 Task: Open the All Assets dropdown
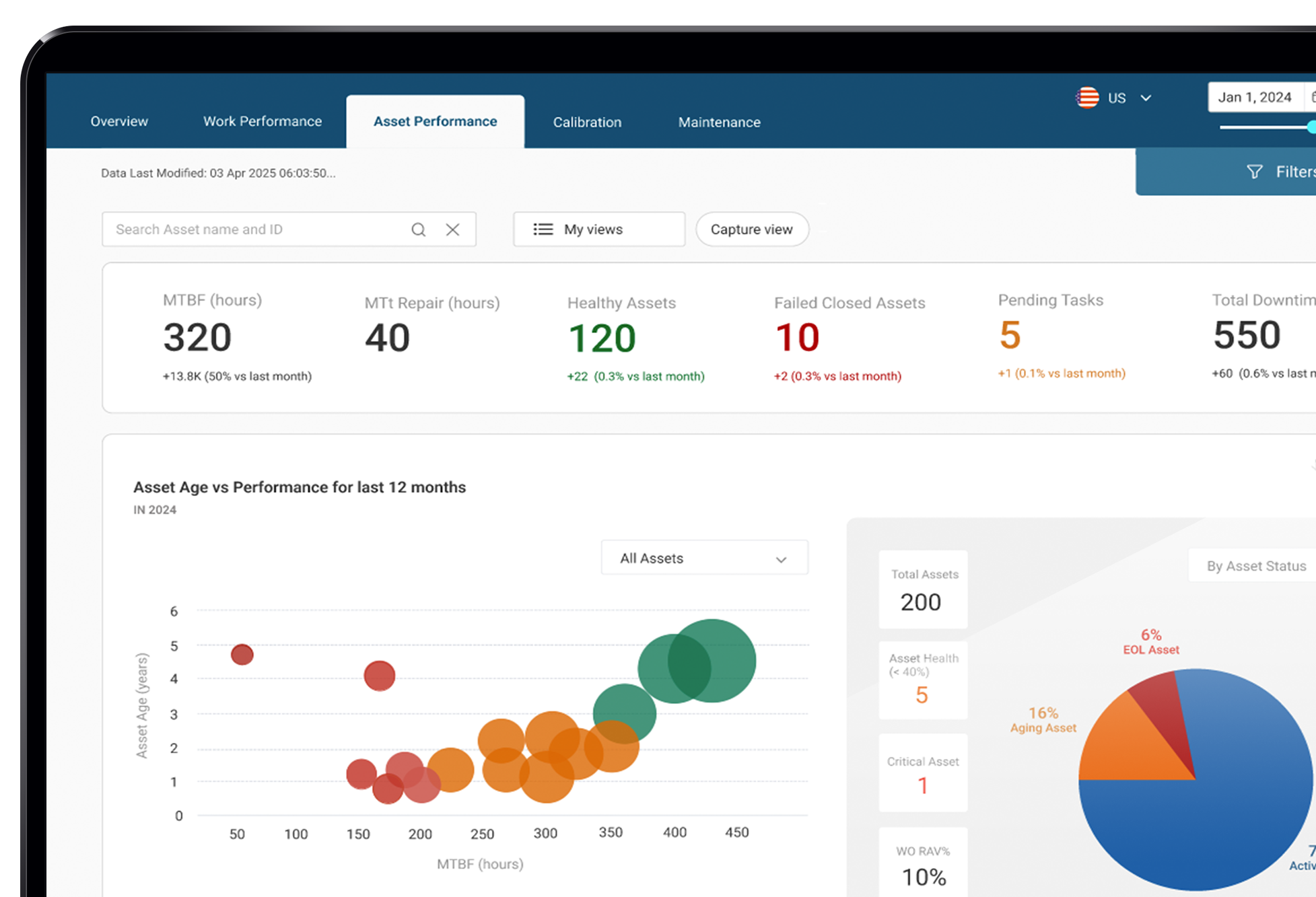704,558
